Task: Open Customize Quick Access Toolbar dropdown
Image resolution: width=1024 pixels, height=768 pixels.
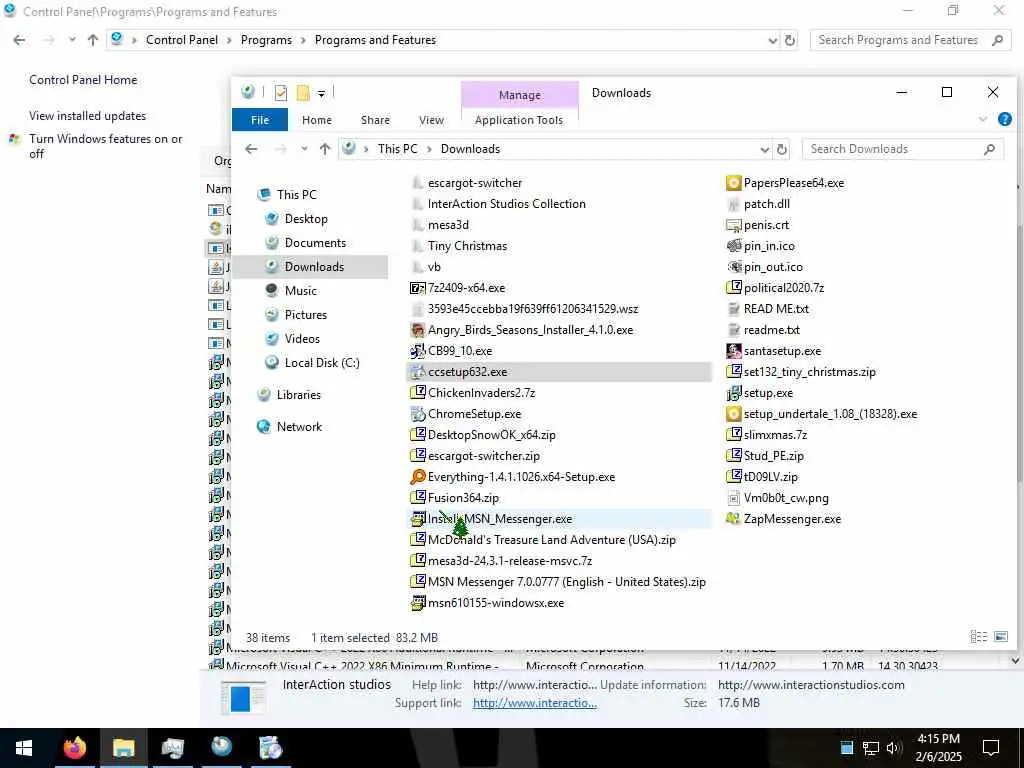Action: pyautogui.click(x=321, y=94)
